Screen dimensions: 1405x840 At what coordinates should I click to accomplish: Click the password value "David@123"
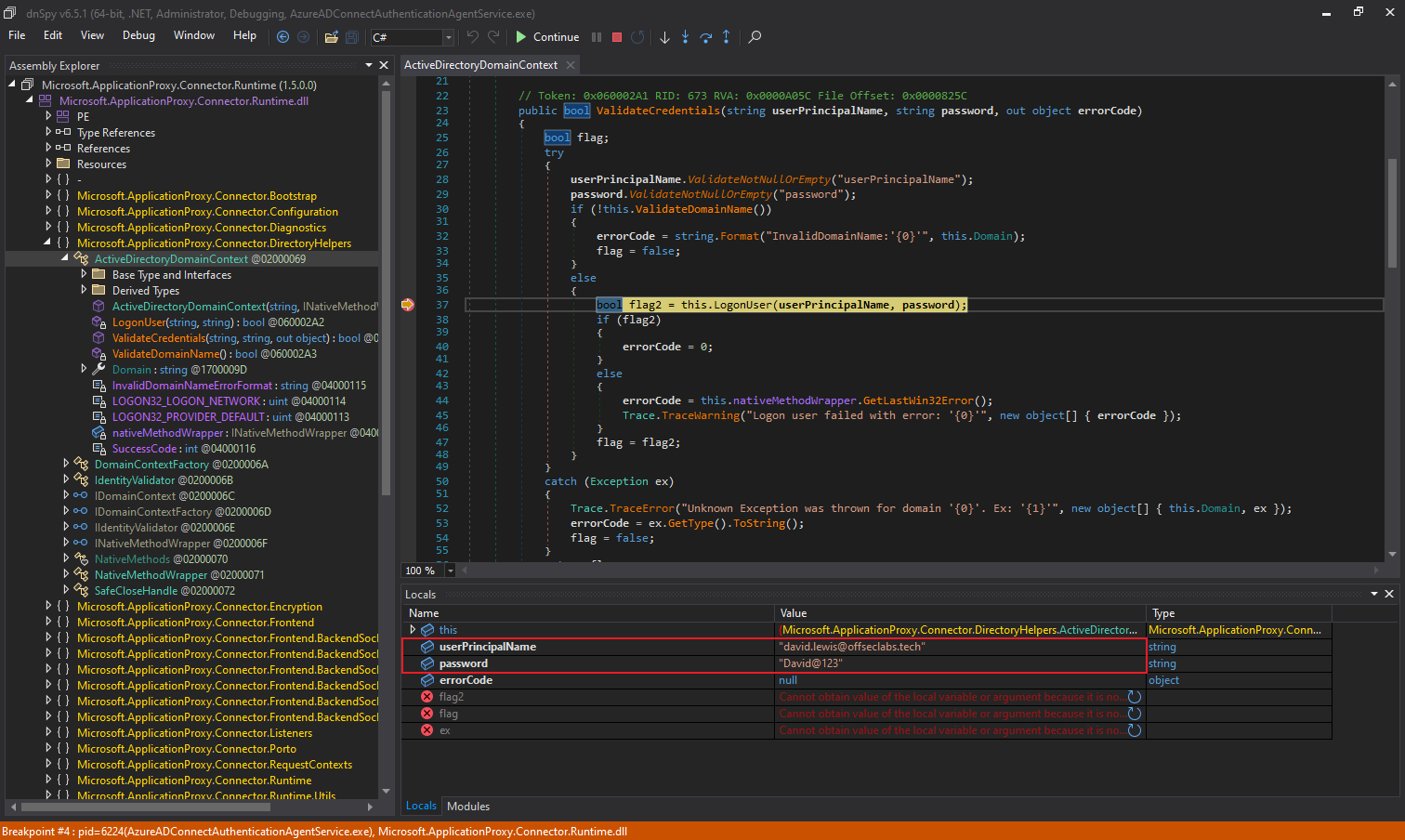click(809, 663)
